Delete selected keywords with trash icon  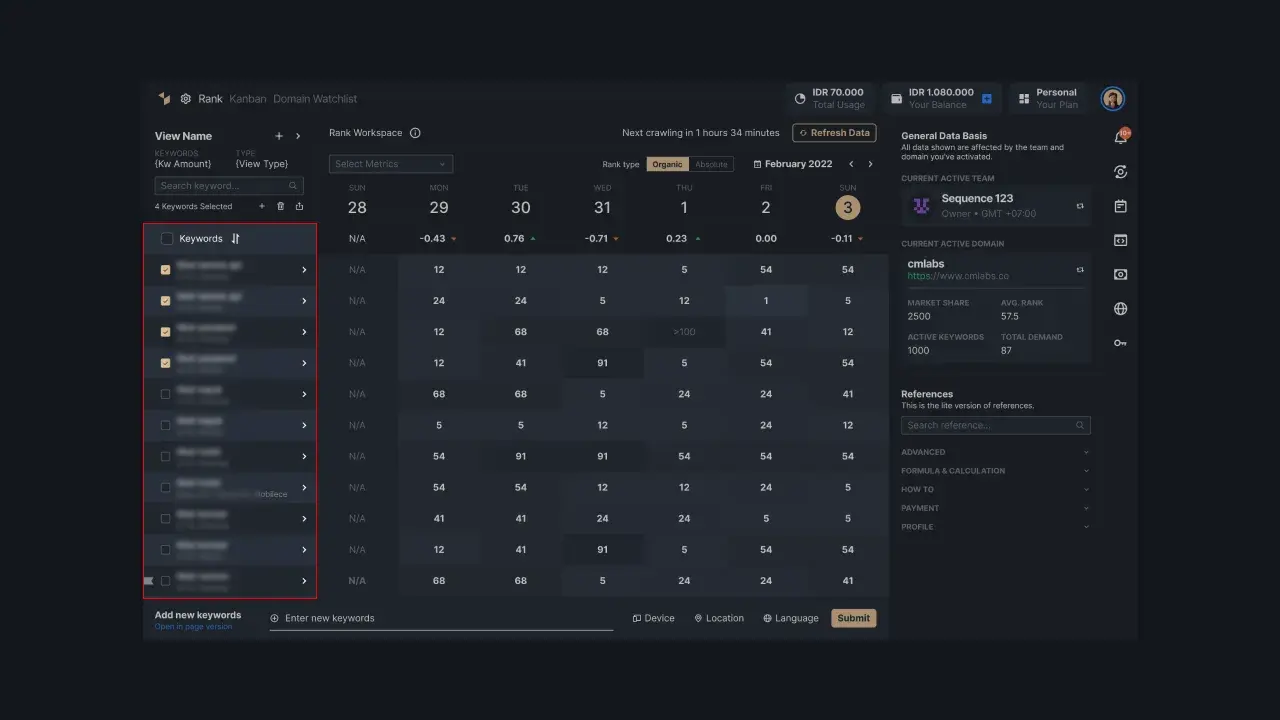(280, 206)
